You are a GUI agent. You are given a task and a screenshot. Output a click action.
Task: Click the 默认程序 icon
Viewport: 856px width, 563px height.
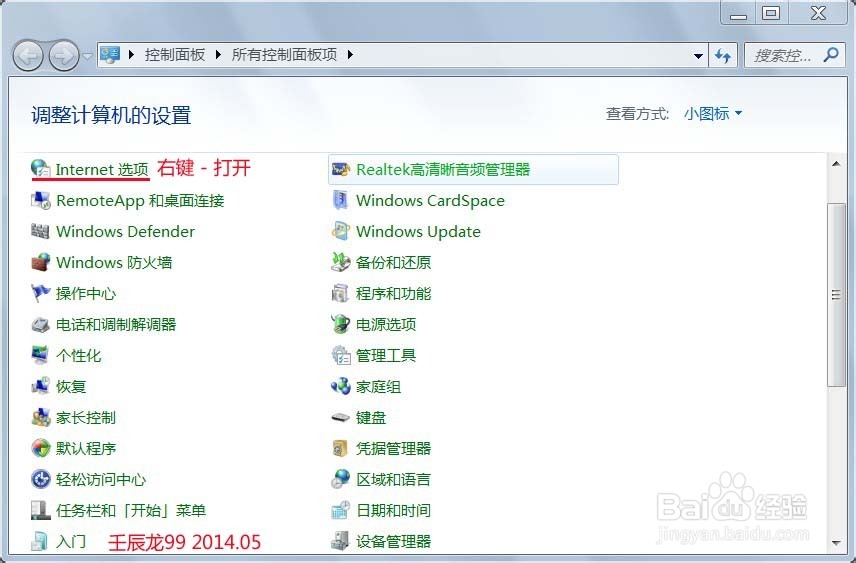[40, 448]
